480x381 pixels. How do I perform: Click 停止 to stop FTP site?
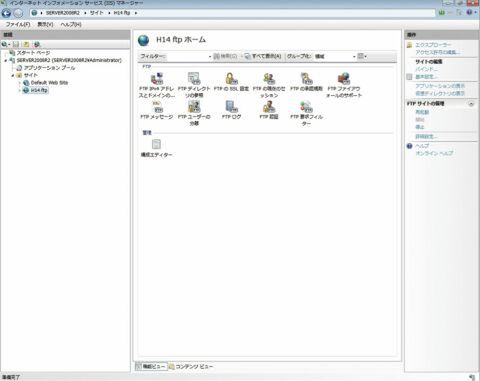click(420, 127)
